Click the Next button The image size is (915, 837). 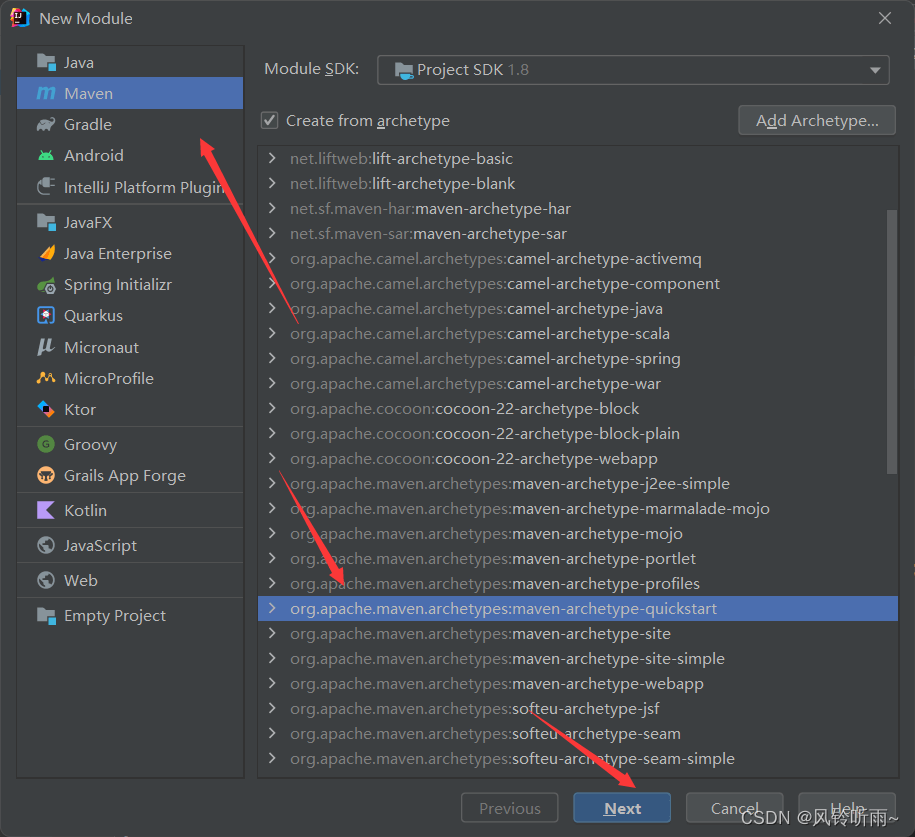point(622,808)
